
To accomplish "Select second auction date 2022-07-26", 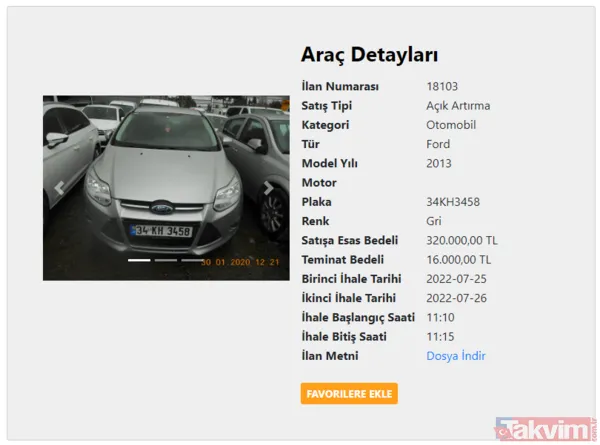I will [x=457, y=298].
